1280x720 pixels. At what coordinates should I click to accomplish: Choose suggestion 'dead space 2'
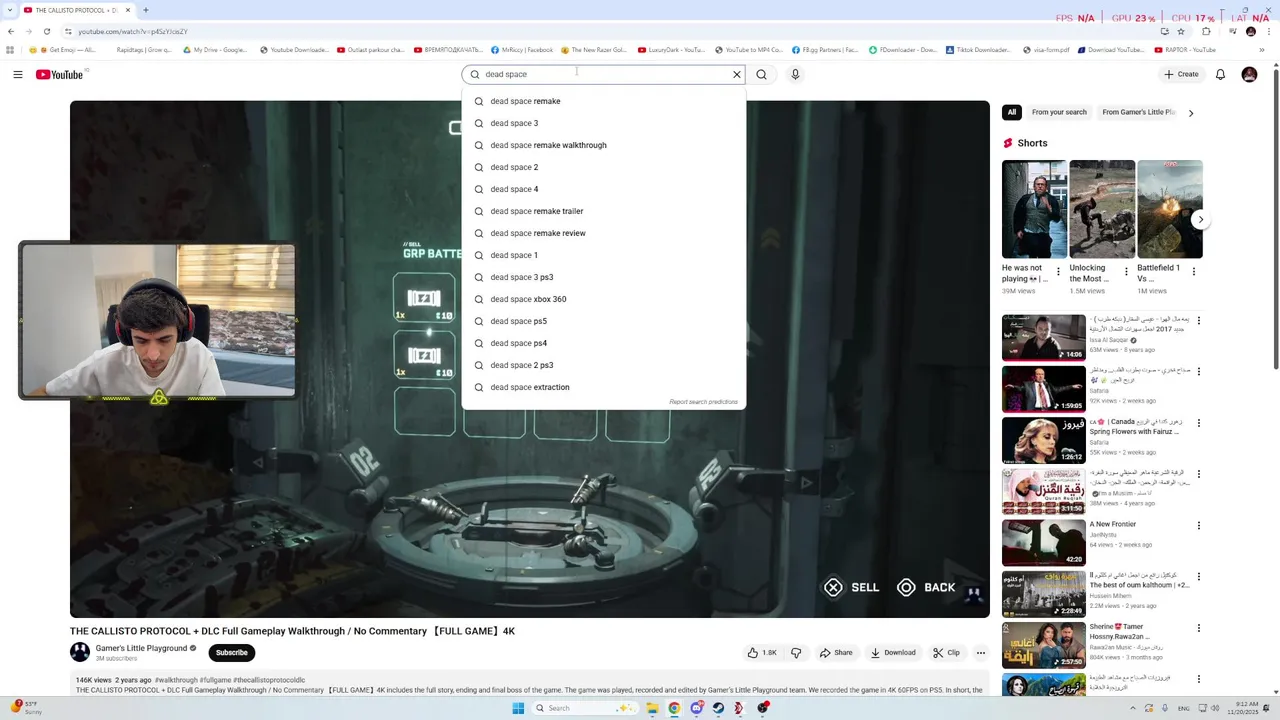[604, 167]
